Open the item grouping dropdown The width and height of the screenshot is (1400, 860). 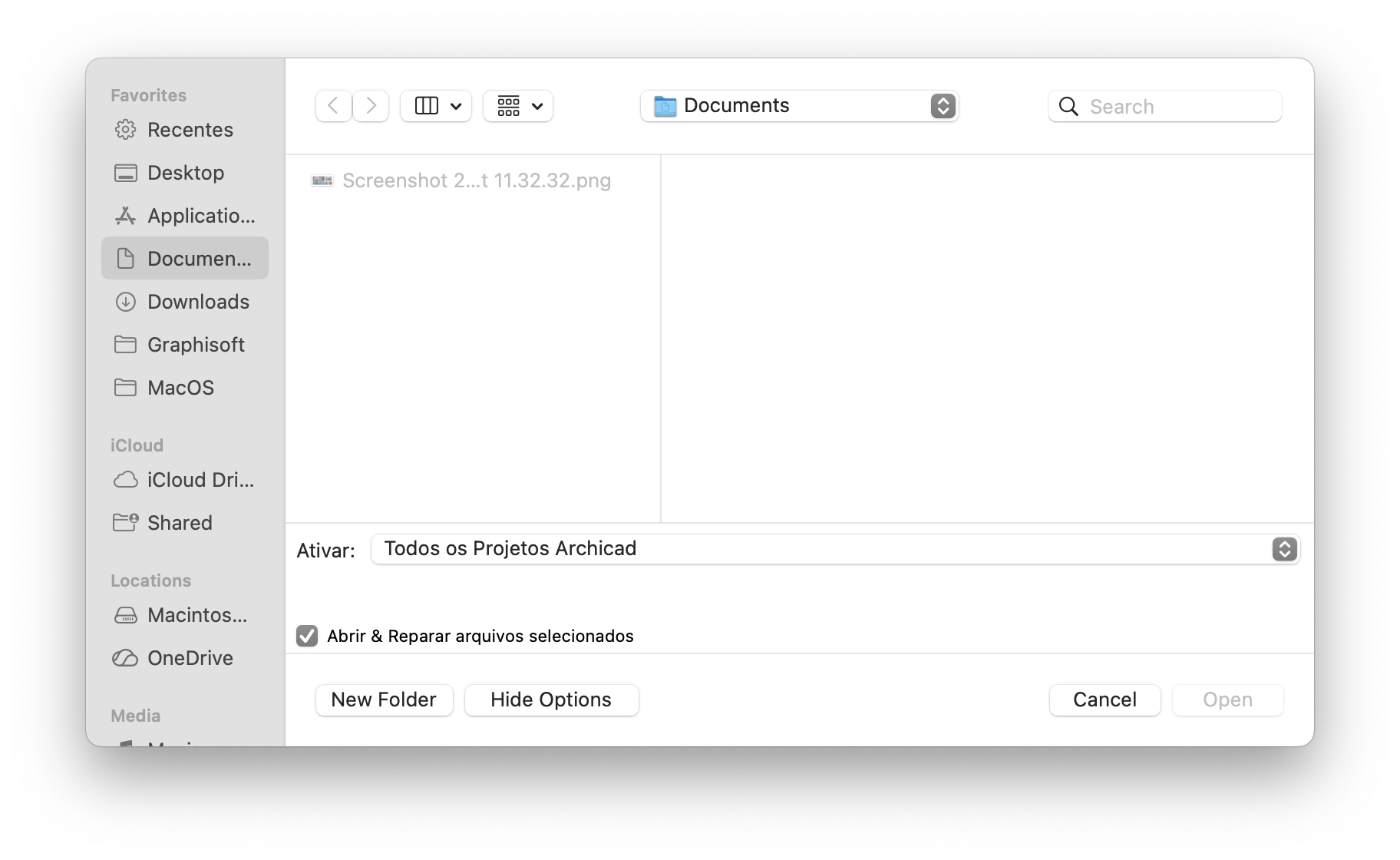point(518,106)
